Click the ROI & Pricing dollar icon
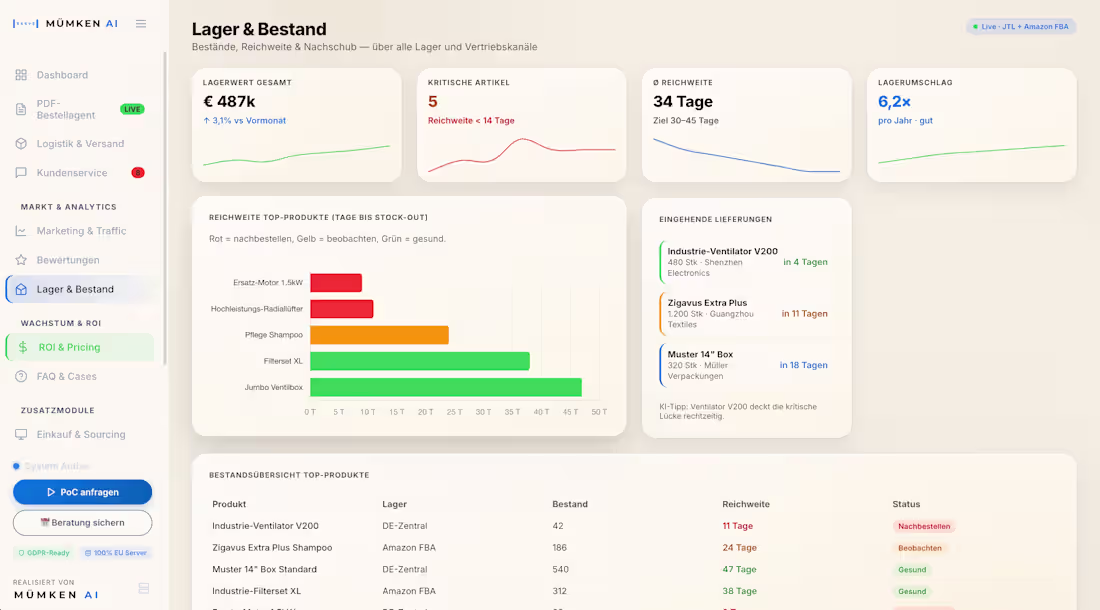Image resolution: width=1100 pixels, height=610 pixels. tap(23, 347)
